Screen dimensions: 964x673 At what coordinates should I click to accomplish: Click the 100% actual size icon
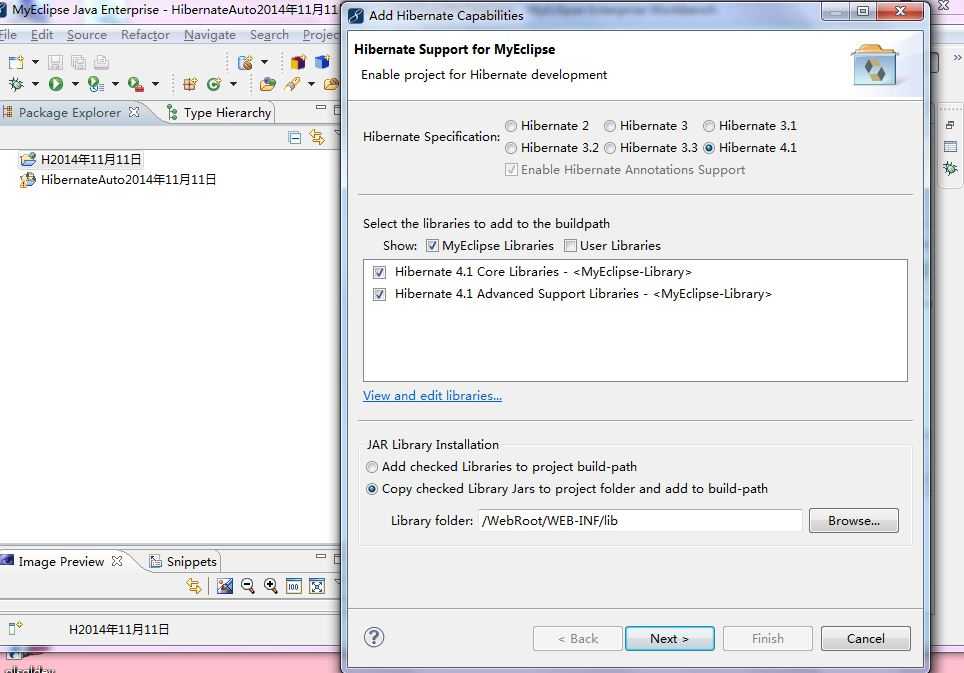[294, 586]
